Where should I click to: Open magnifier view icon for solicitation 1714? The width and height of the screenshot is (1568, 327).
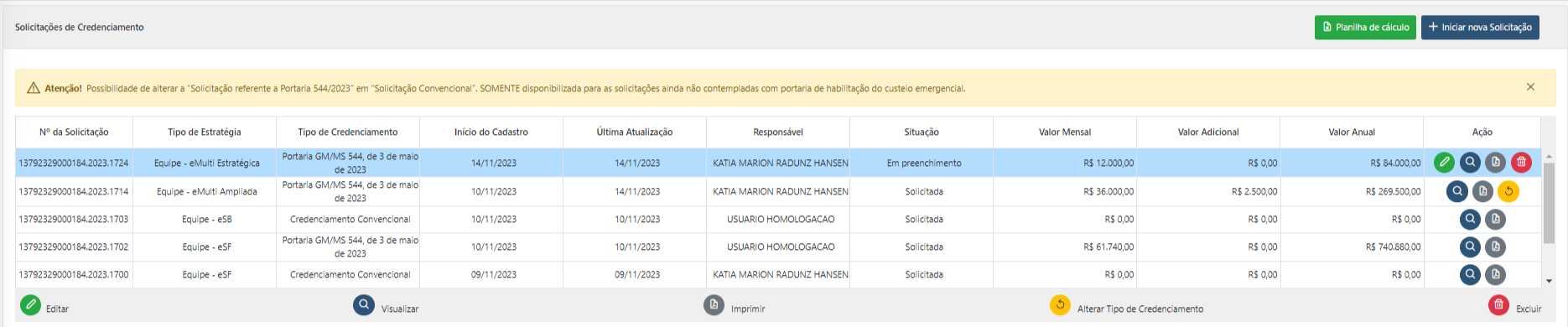coord(1457,191)
